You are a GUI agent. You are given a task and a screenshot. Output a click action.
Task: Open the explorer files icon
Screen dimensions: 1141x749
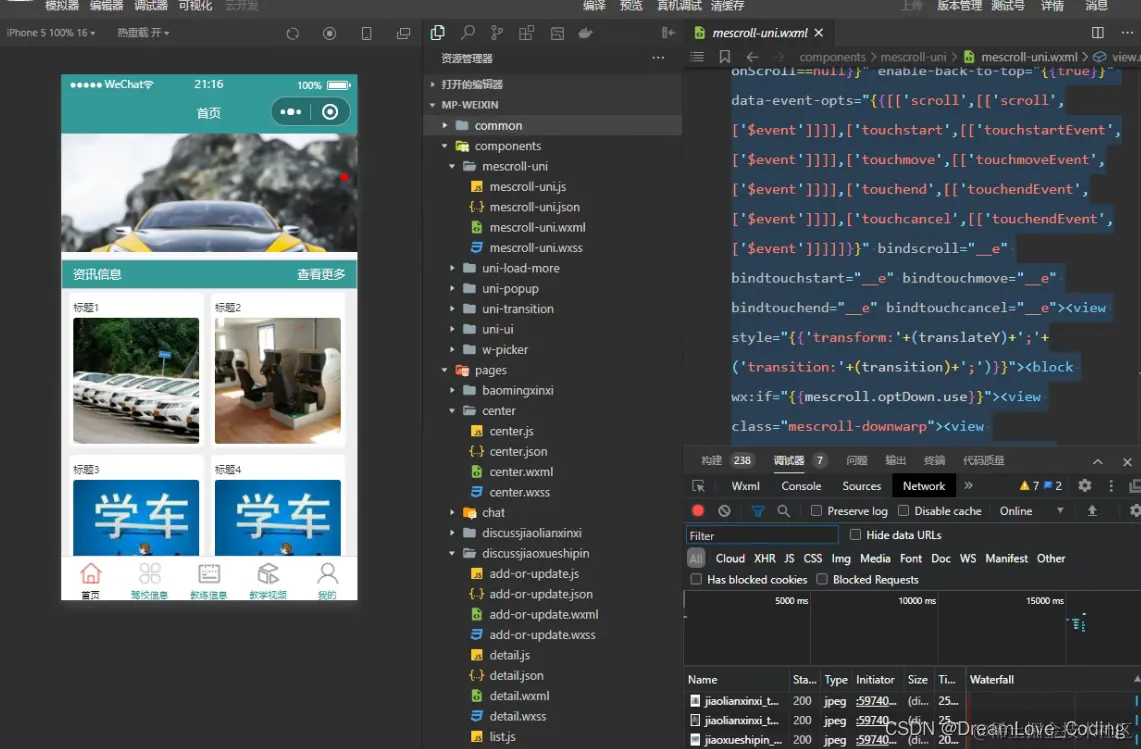click(437, 33)
